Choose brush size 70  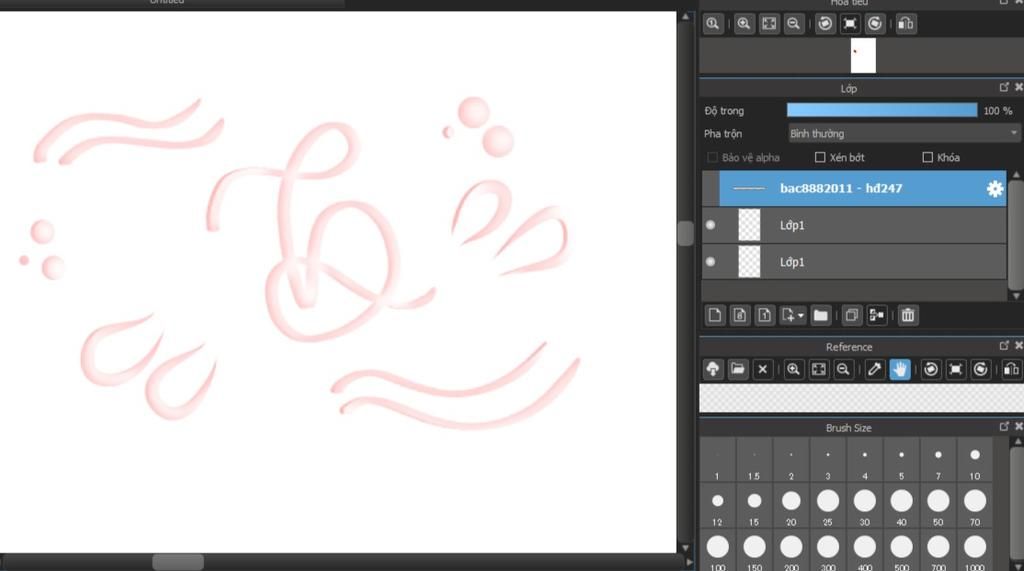[975, 508]
